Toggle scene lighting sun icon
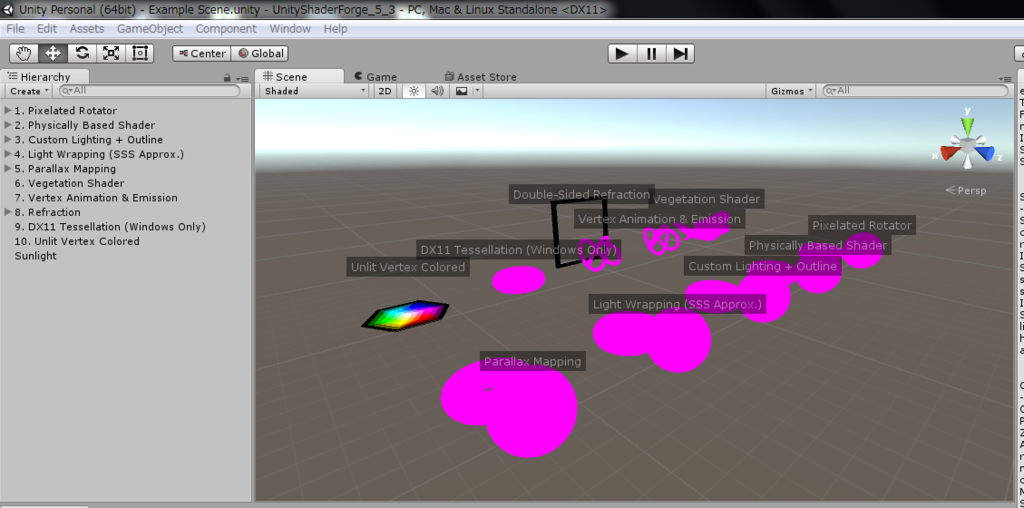Viewport: 1024px width, 508px height. pyautogui.click(x=413, y=91)
